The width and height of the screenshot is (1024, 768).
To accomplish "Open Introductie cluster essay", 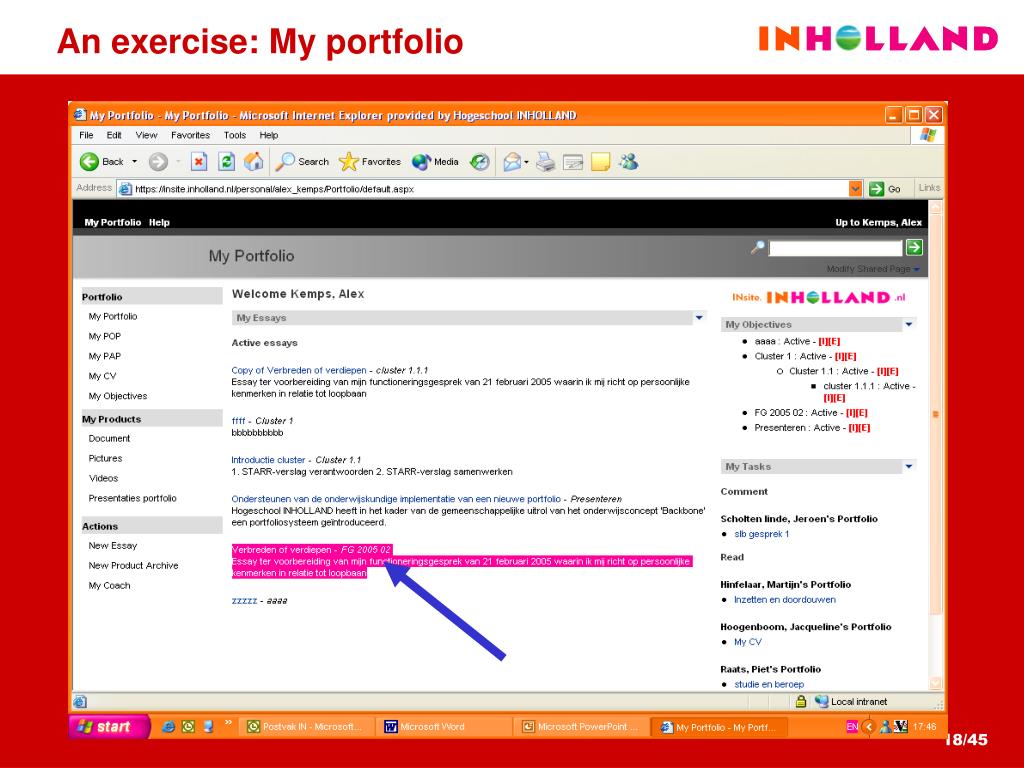I will pyautogui.click(x=268, y=460).
